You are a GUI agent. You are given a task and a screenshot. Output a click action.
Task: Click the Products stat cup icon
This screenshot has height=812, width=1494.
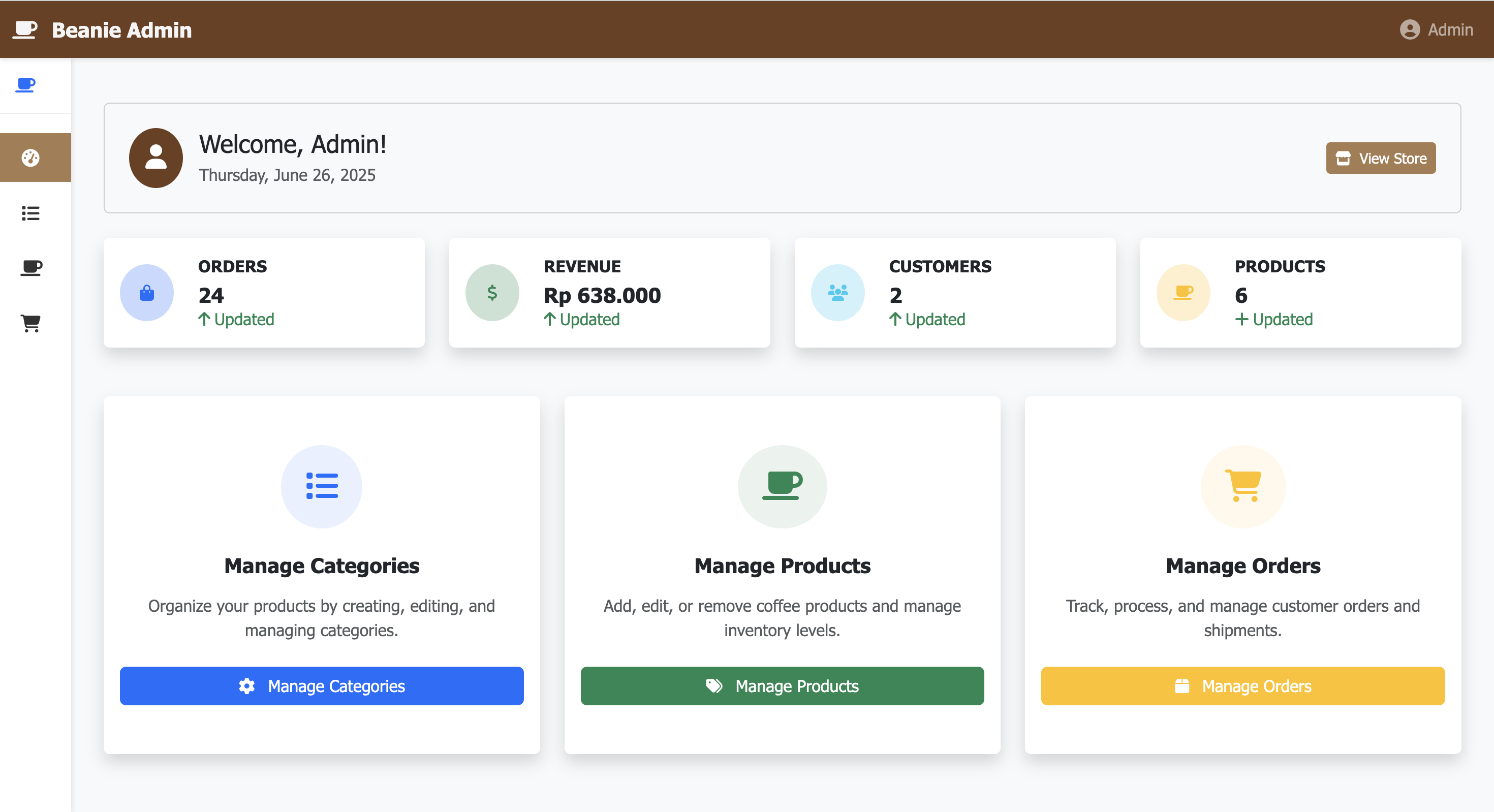click(x=1183, y=293)
